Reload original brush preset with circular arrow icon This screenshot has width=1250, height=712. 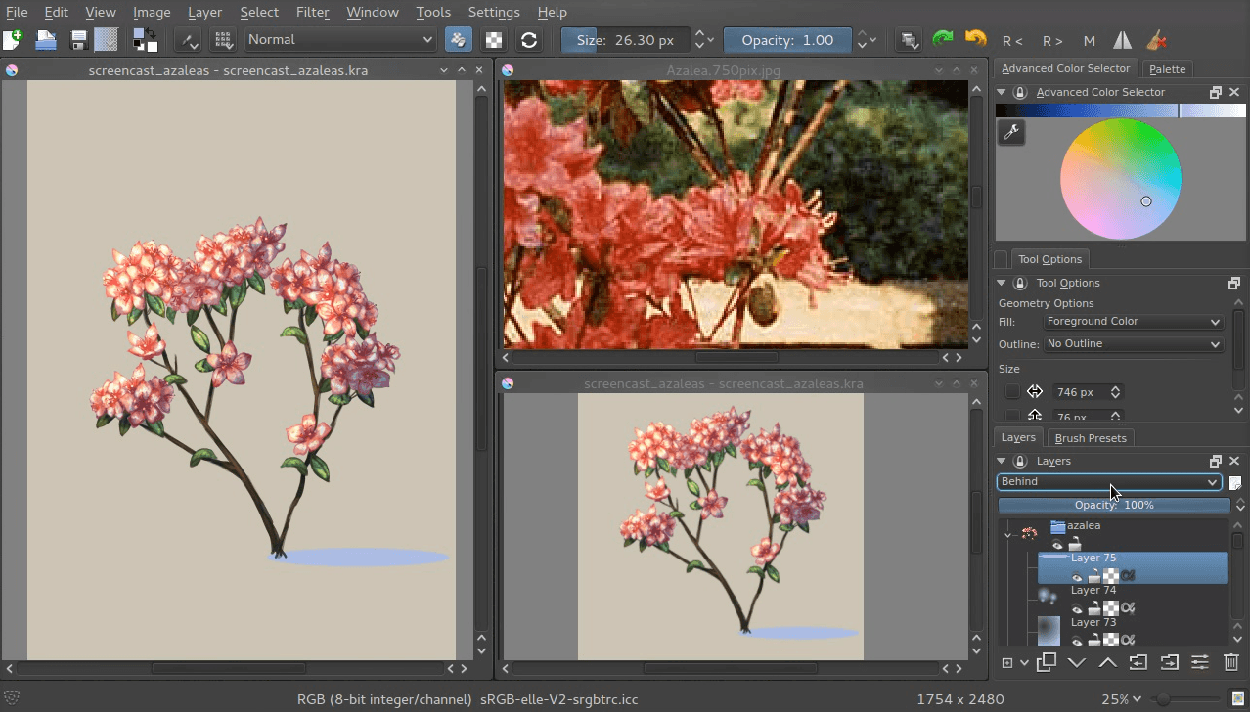click(x=528, y=40)
